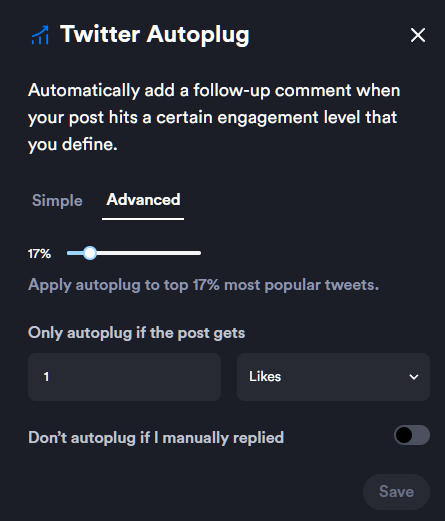Click the Autoplug chart arrow icon
445x521 pixels.
(40, 35)
